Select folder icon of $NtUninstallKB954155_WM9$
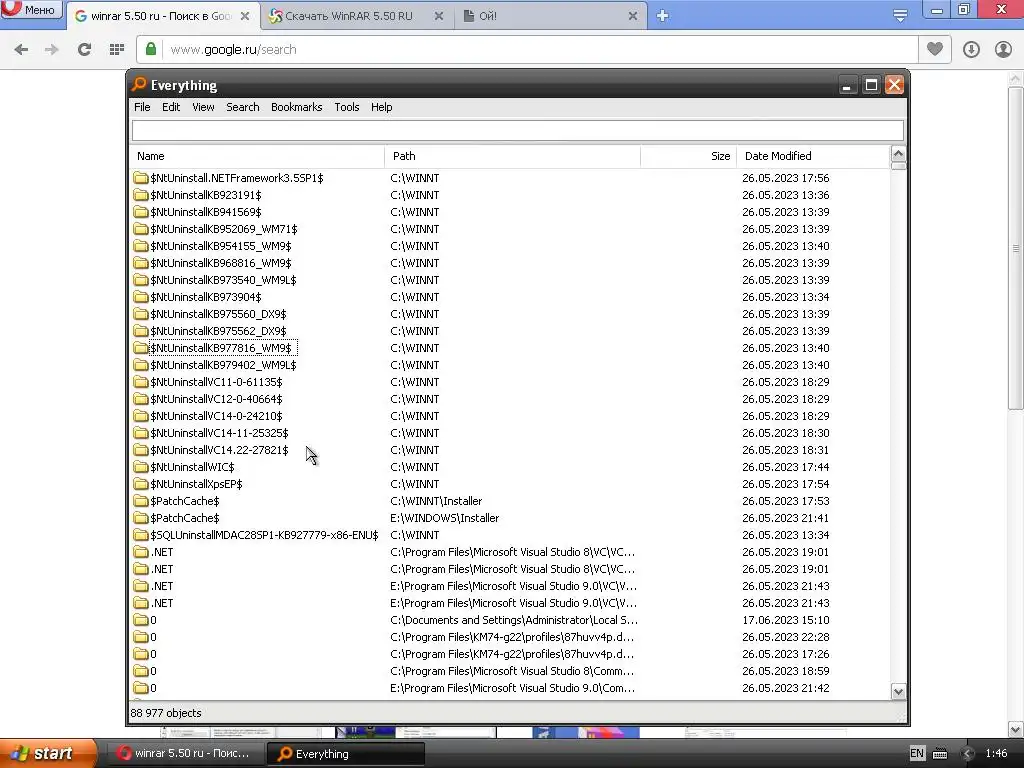This screenshot has height=768, width=1024. [140, 246]
